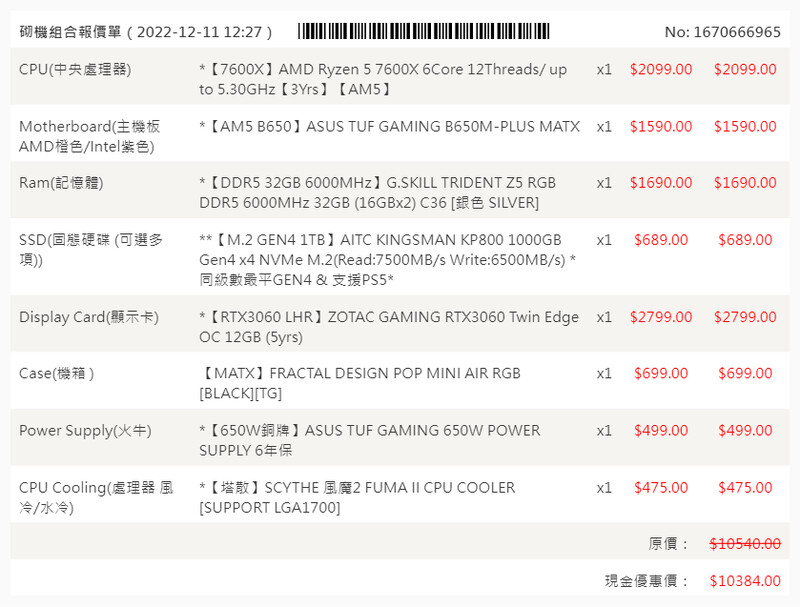Viewport: 800px width, 607px height.
Task: Select the Display Card(顯示卡) category label
Action: point(84,317)
